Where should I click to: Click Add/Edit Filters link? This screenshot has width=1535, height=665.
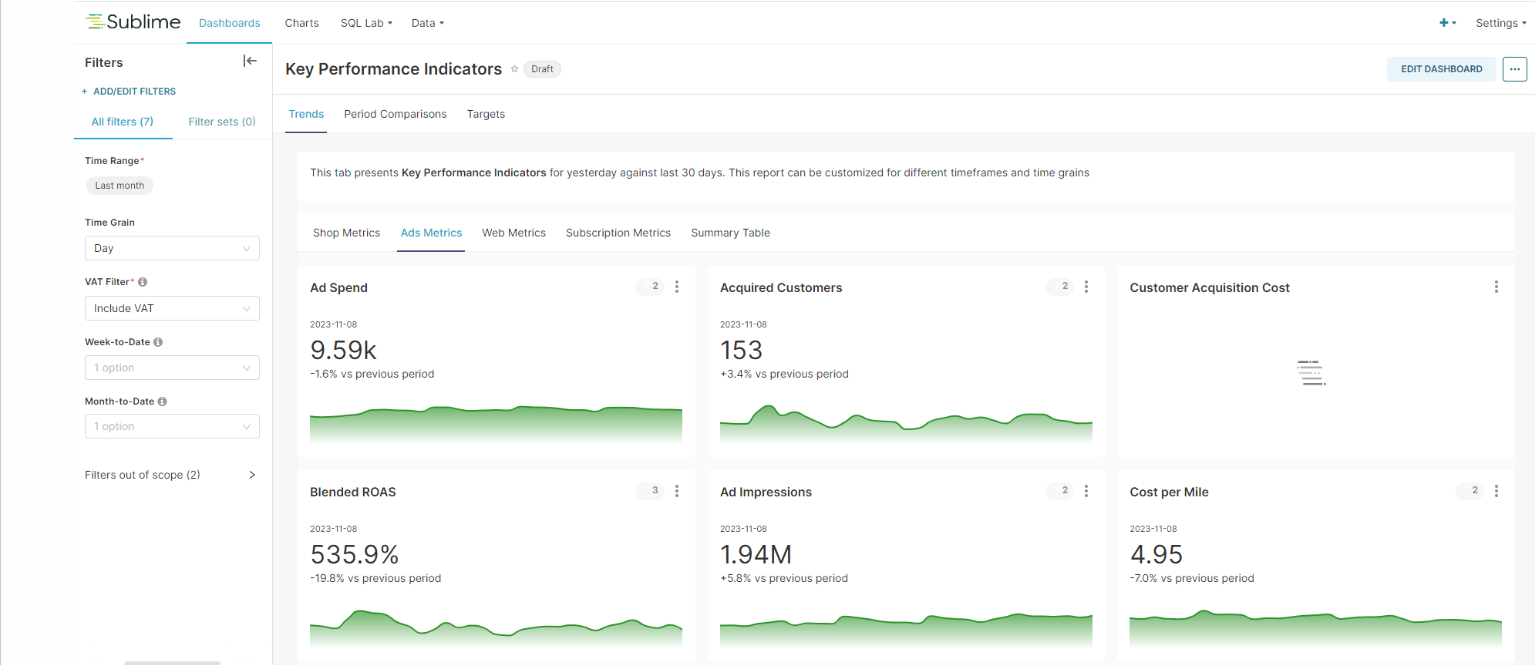tap(129, 91)
